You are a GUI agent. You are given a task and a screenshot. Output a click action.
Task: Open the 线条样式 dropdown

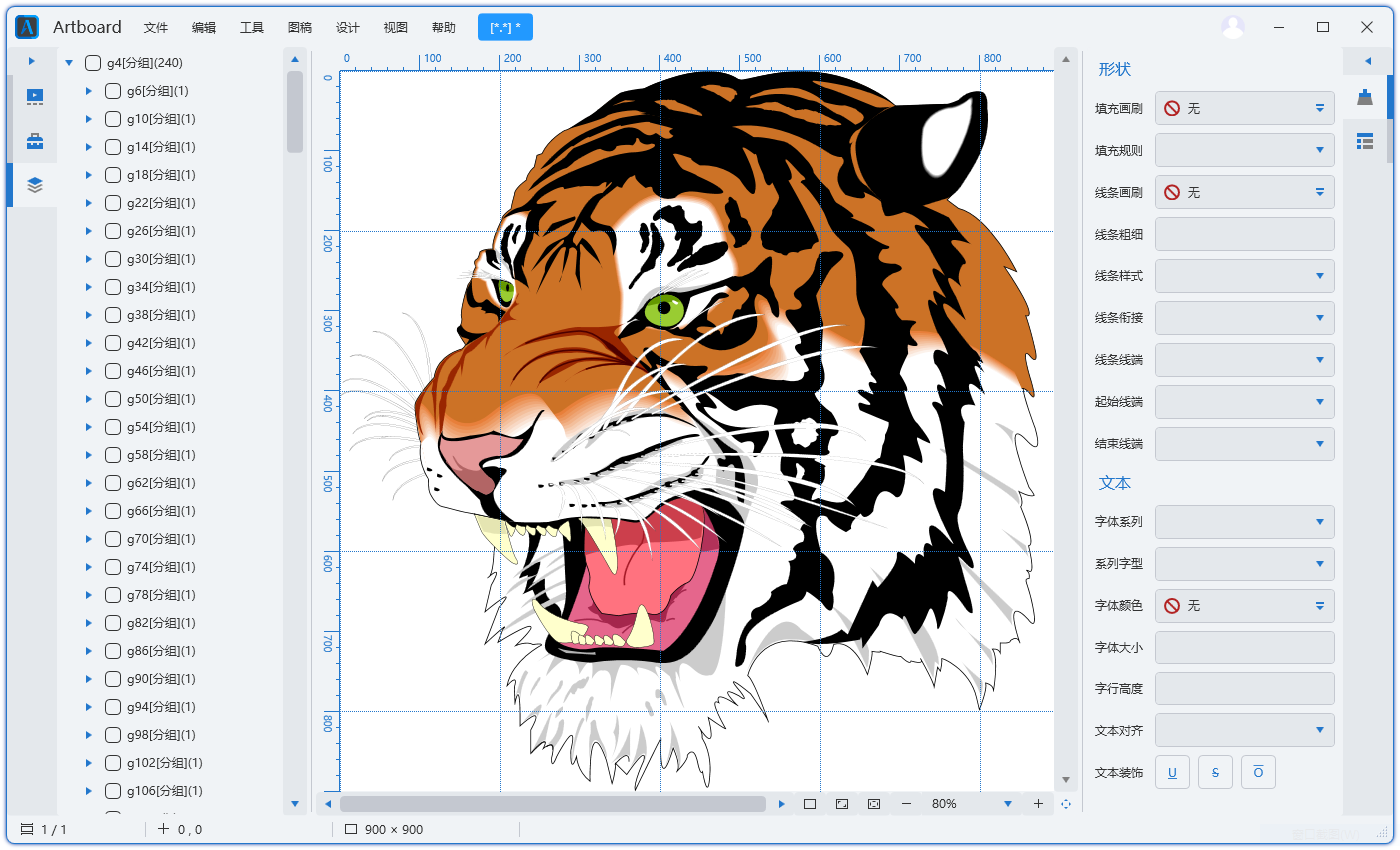[x=1244, y=276]
